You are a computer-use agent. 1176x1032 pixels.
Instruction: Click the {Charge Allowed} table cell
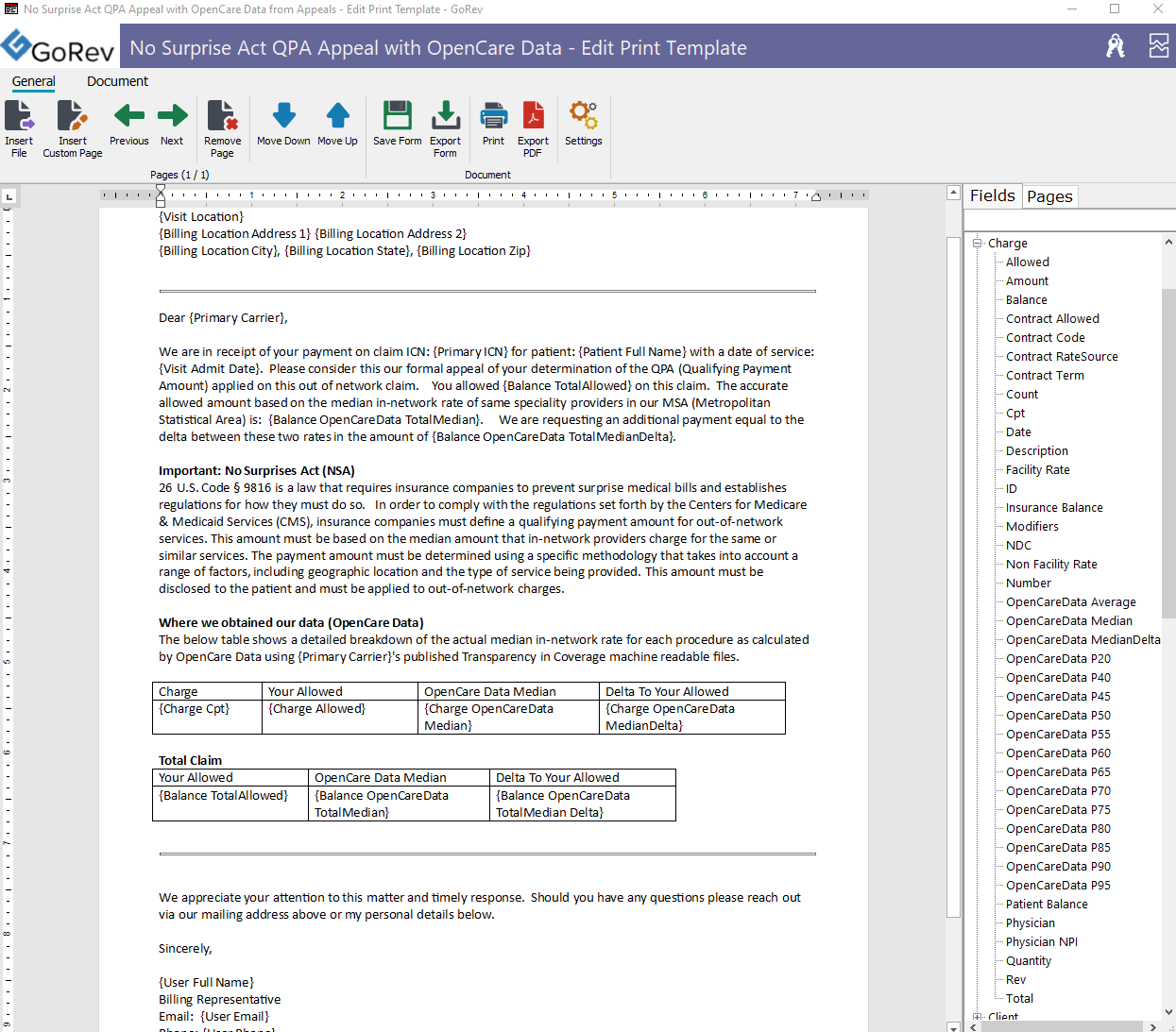tap(340, 717)
